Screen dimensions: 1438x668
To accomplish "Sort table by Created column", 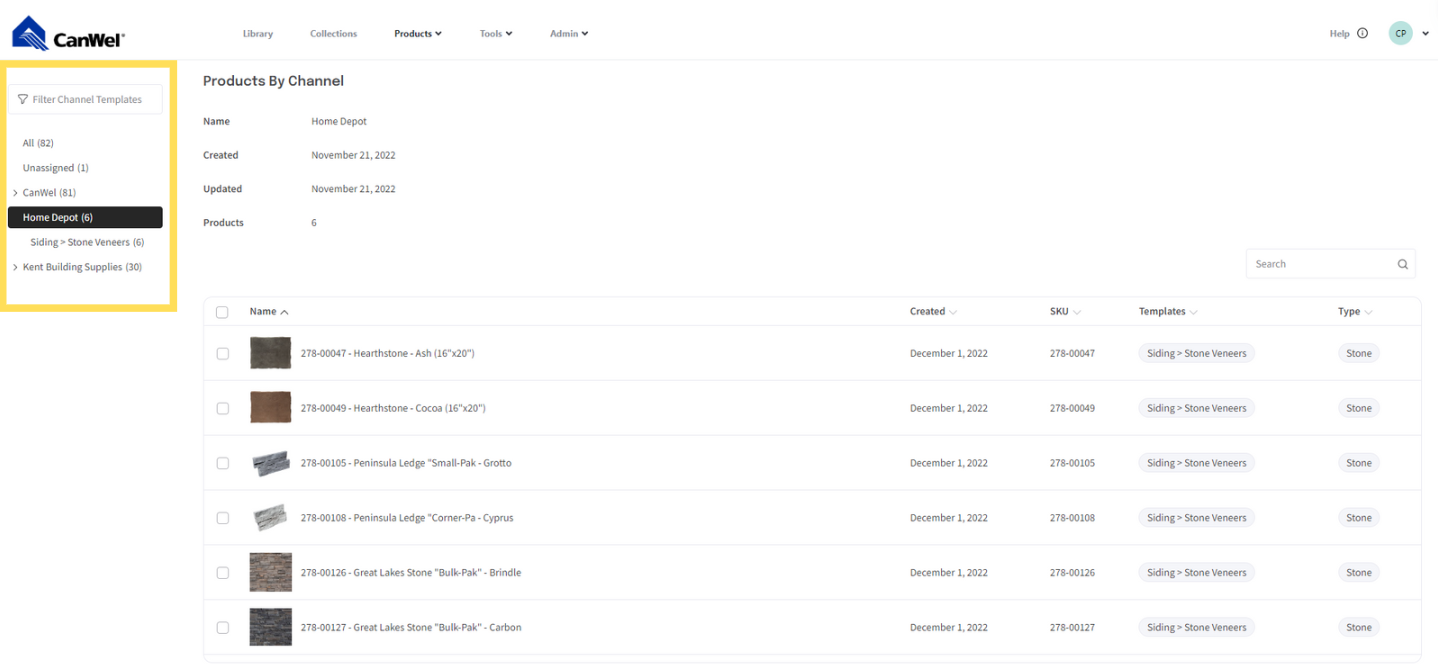I will coord(933,312).
